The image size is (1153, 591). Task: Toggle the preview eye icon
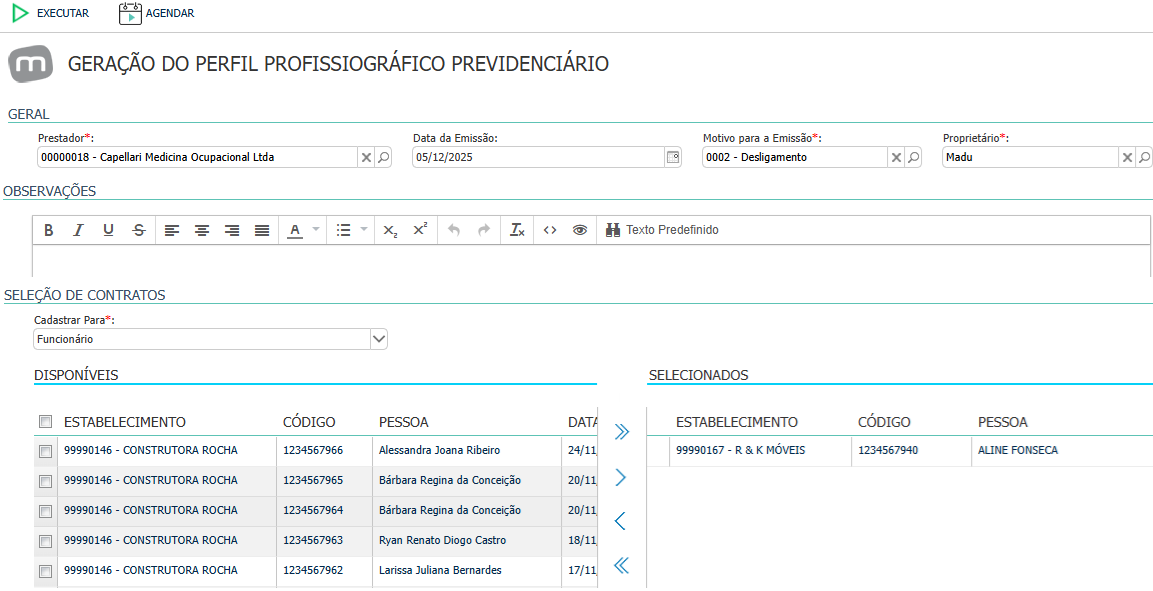tap(580, 230)
